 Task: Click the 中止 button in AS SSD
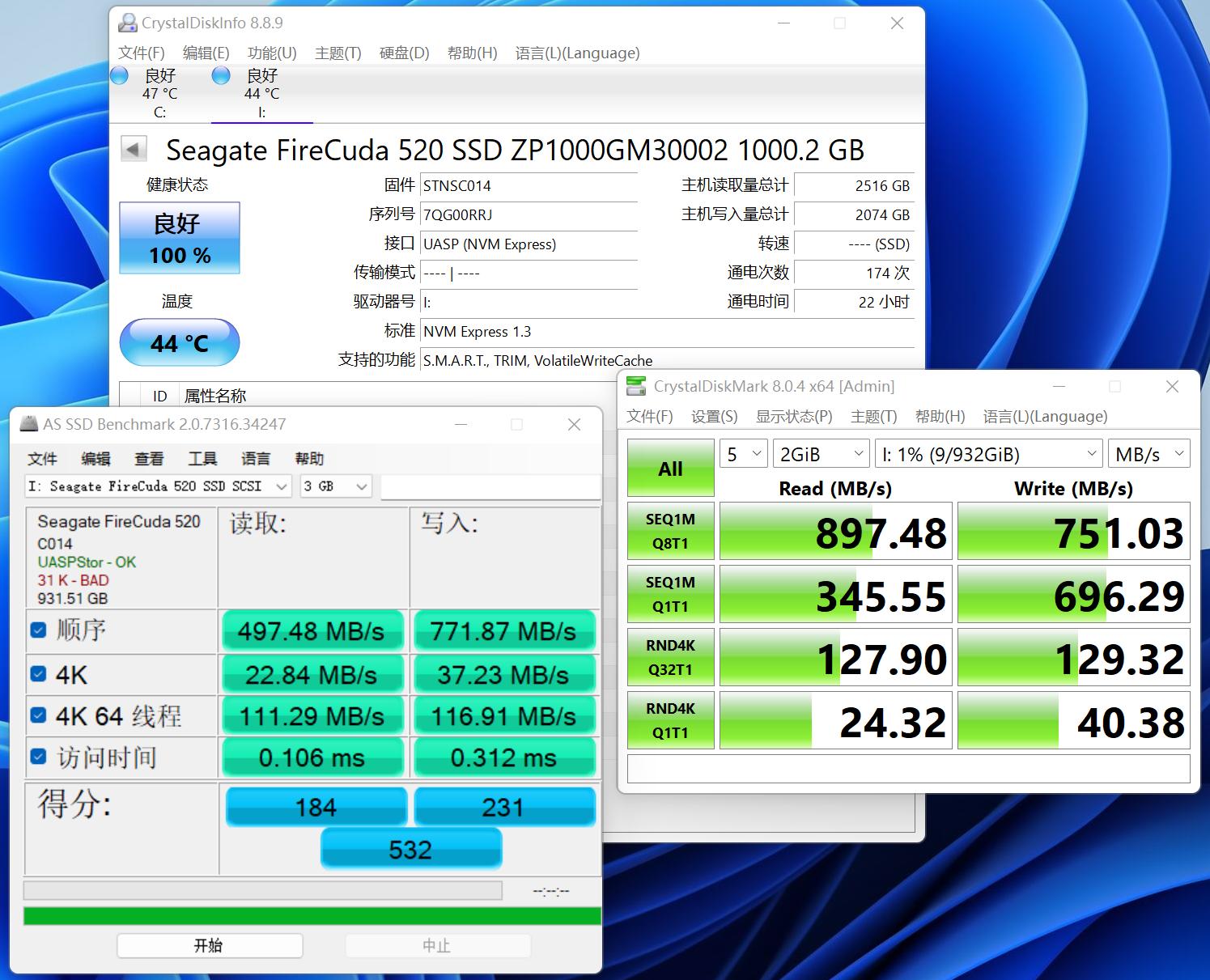[437, 944]
